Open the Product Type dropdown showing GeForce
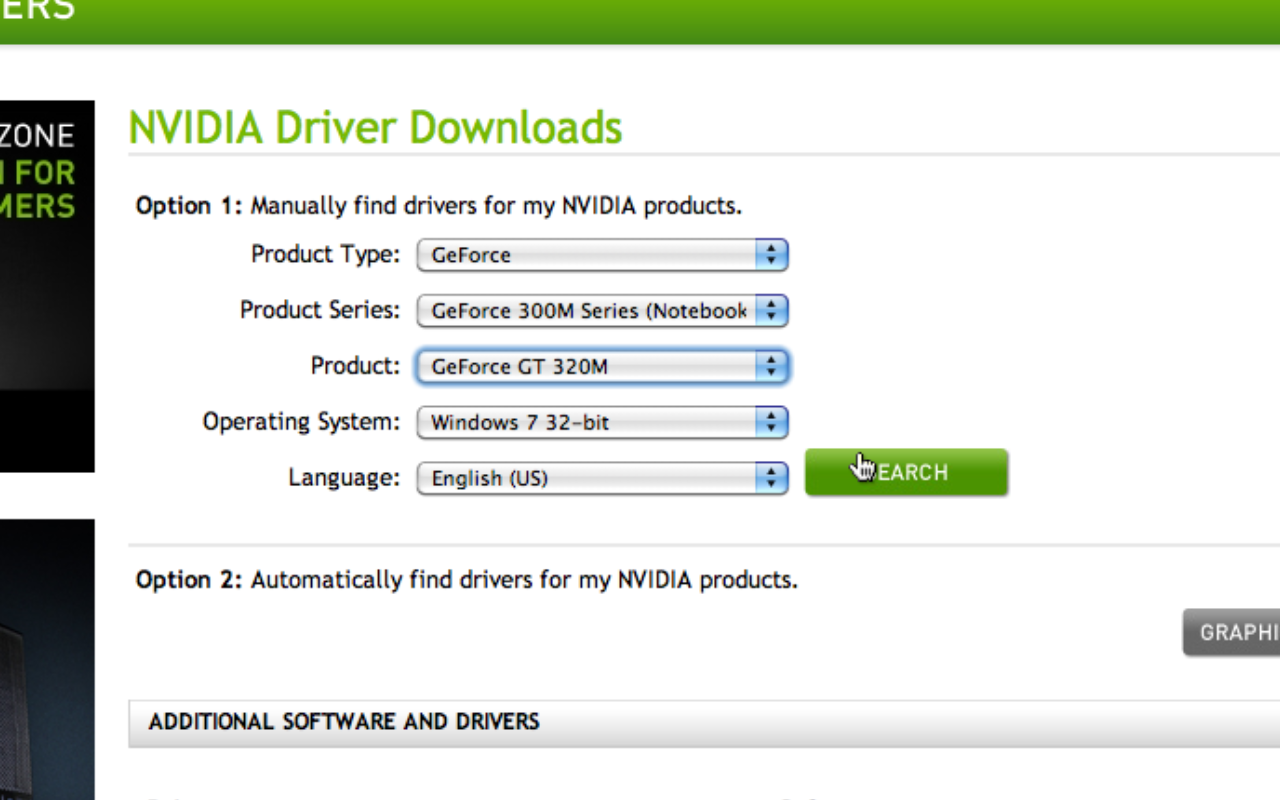The width and height of the screenshot is (1280, 800). [602, 255]
